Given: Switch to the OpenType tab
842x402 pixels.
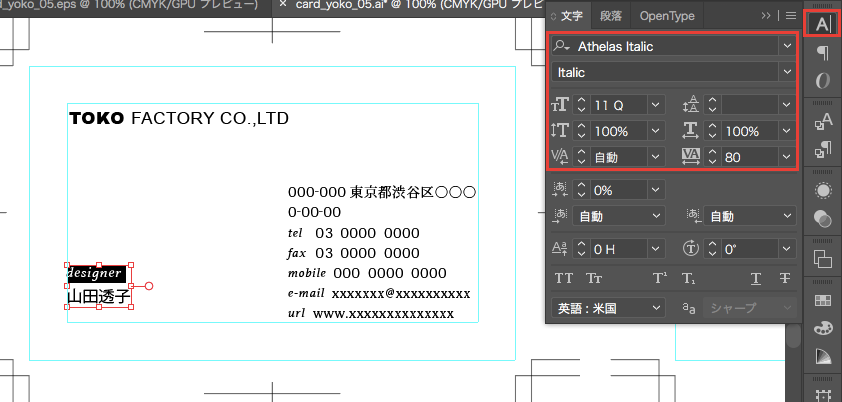Looking at the screenshot, I should click(667, 16).
